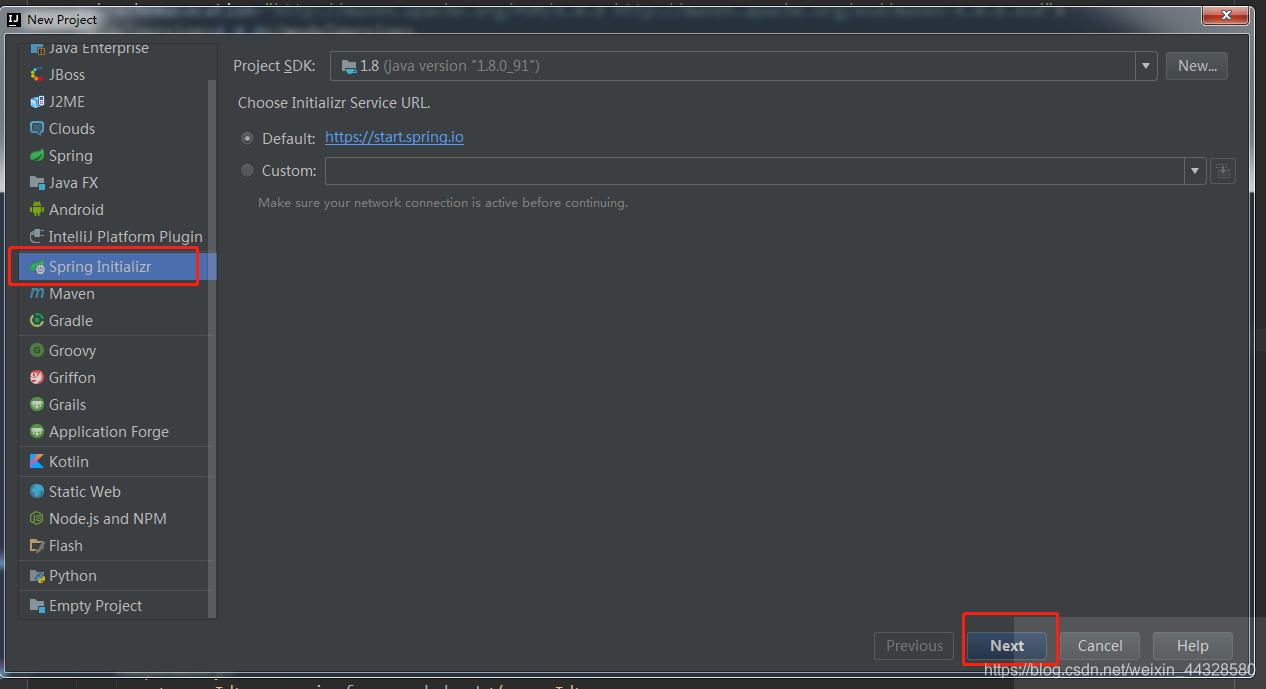Screen dimensions: 1266x689
Task: Open the Project SDK dropdown arrow
Action: (x=1146, y=66)
